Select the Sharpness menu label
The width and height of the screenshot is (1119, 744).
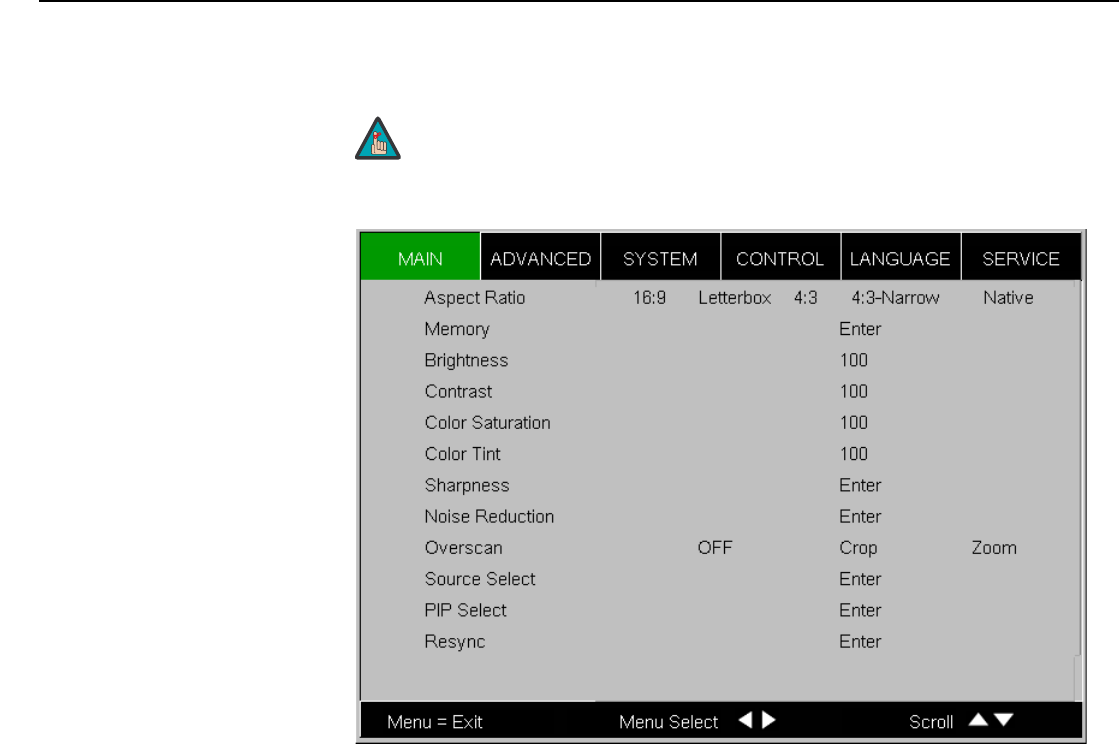(x=467, y=485)
